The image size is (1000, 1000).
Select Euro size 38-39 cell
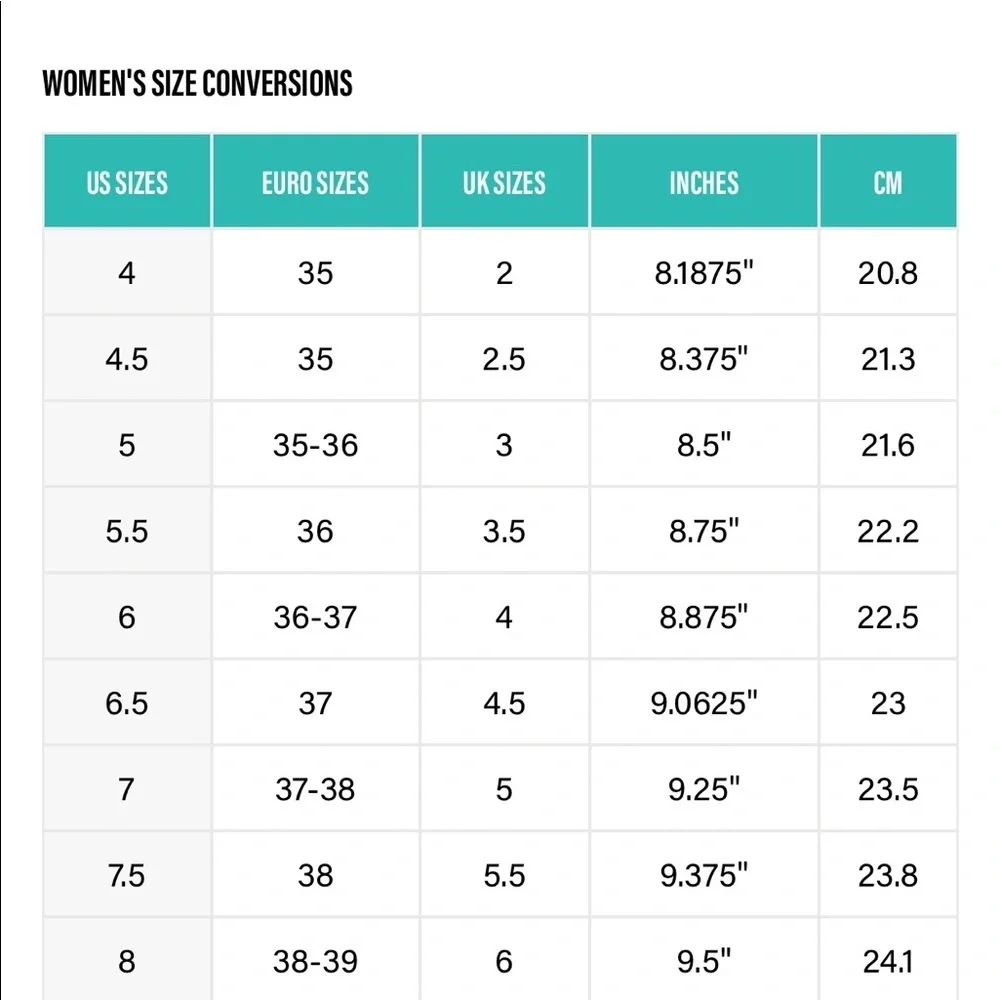point(316,961)
